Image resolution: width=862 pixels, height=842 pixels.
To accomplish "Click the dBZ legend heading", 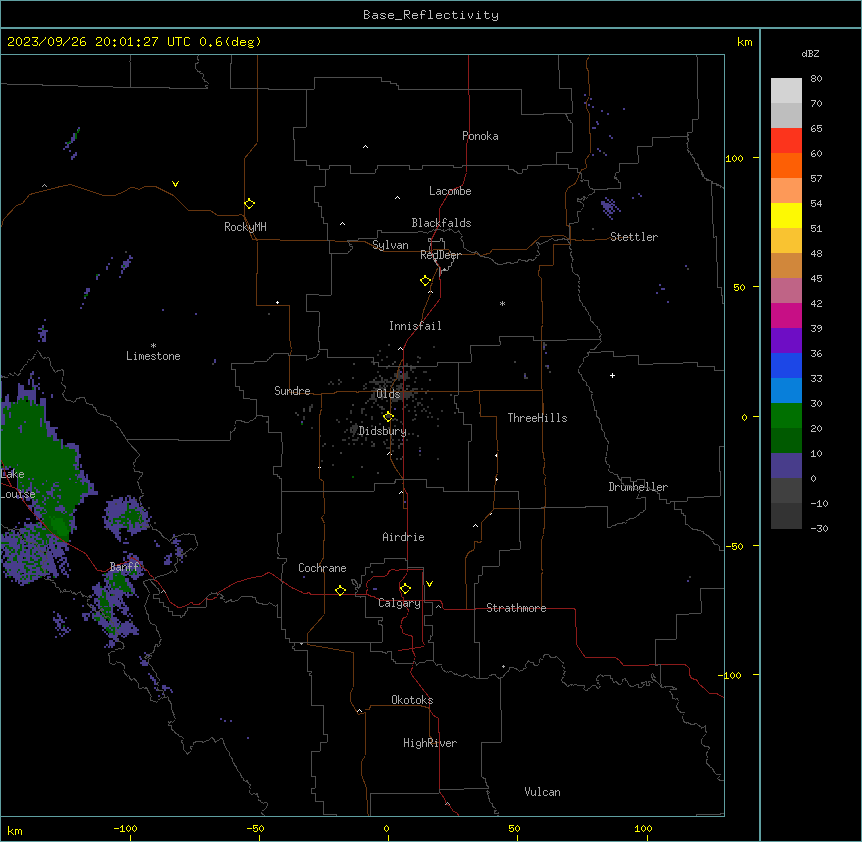I will (810, 54).
